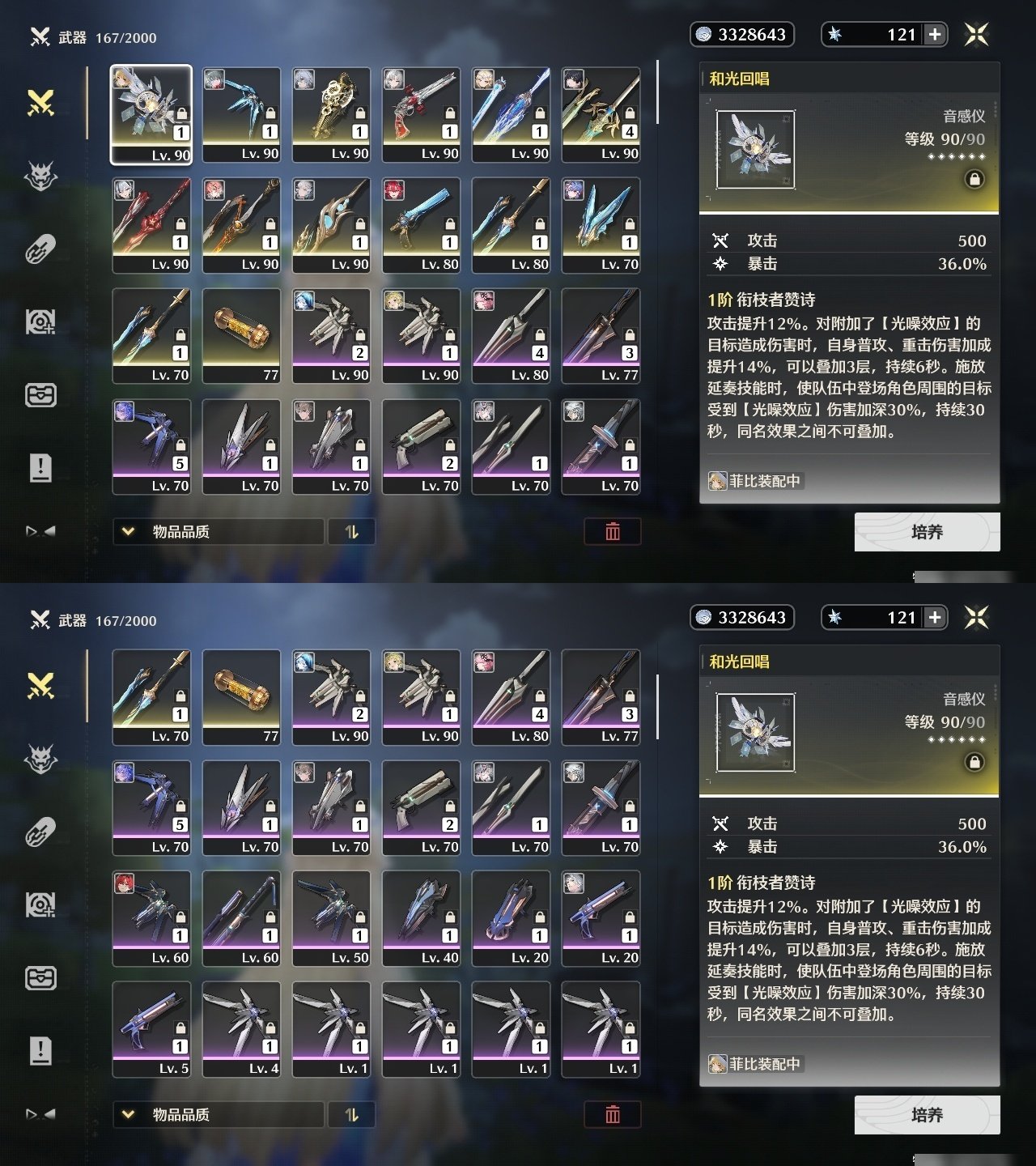Toggle lock on top 和光回唱 detail card
Image resolution: width=1036 pixels, height=1166 pixels.
point(974,179)
